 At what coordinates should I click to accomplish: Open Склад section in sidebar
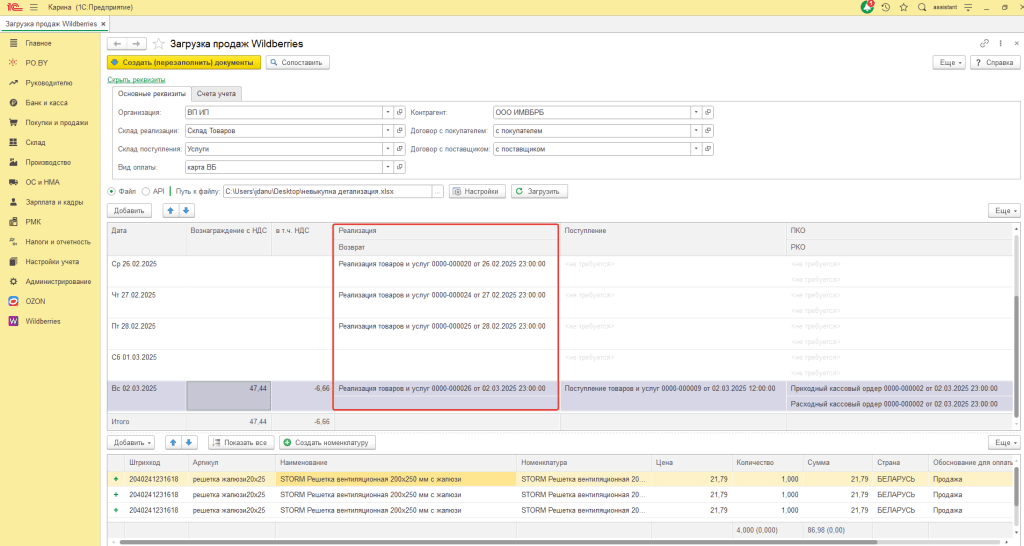[35, 142]
